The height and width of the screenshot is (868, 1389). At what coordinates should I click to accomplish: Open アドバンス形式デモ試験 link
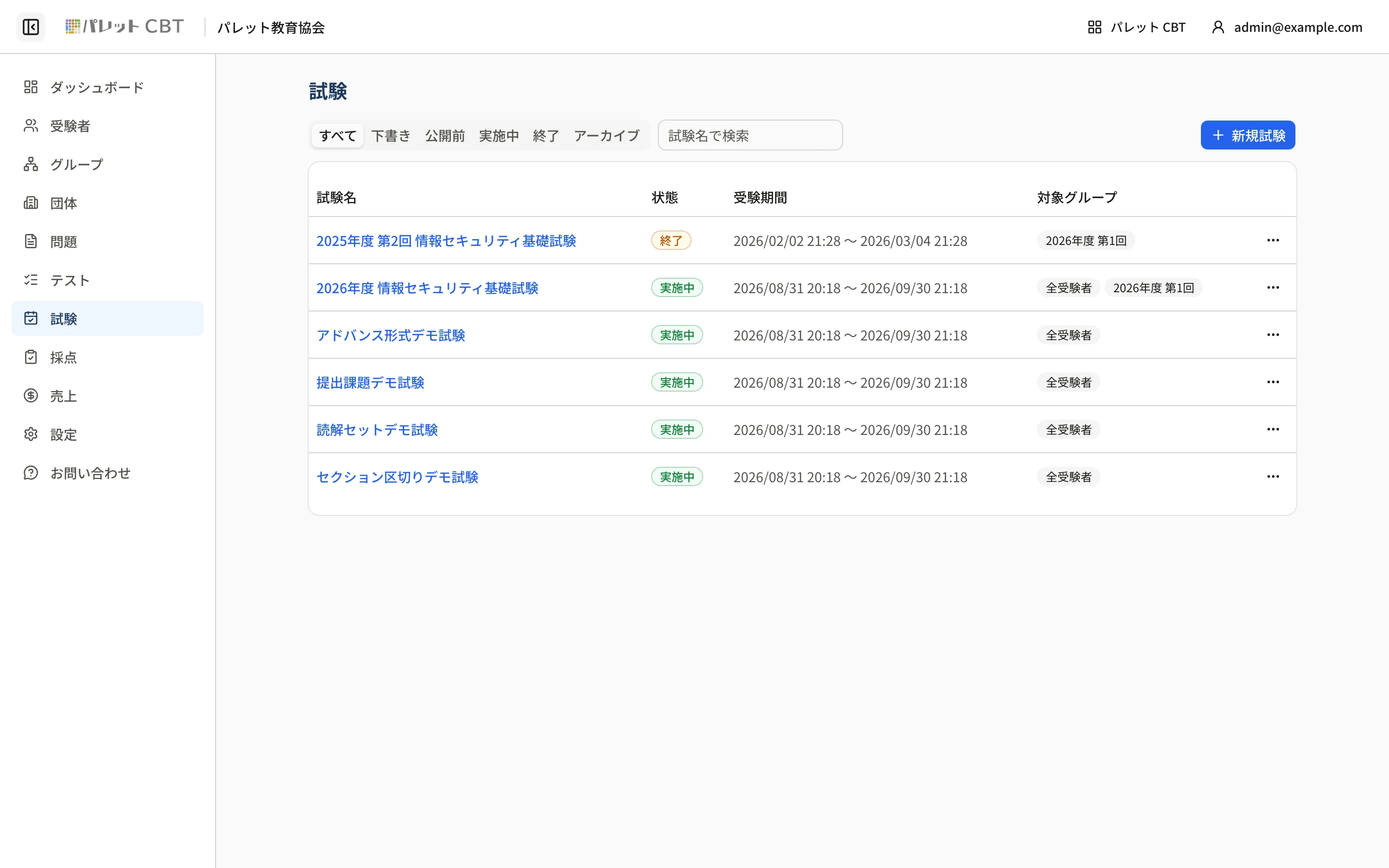(x=391, y=335)
